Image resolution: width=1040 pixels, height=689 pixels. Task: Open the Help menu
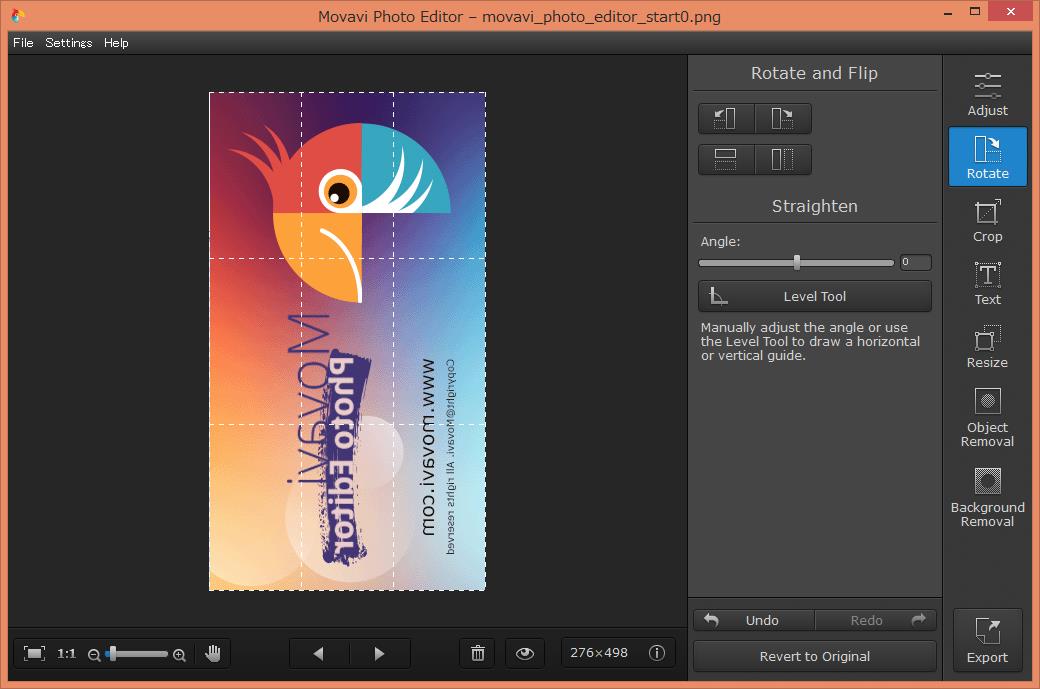116,42
